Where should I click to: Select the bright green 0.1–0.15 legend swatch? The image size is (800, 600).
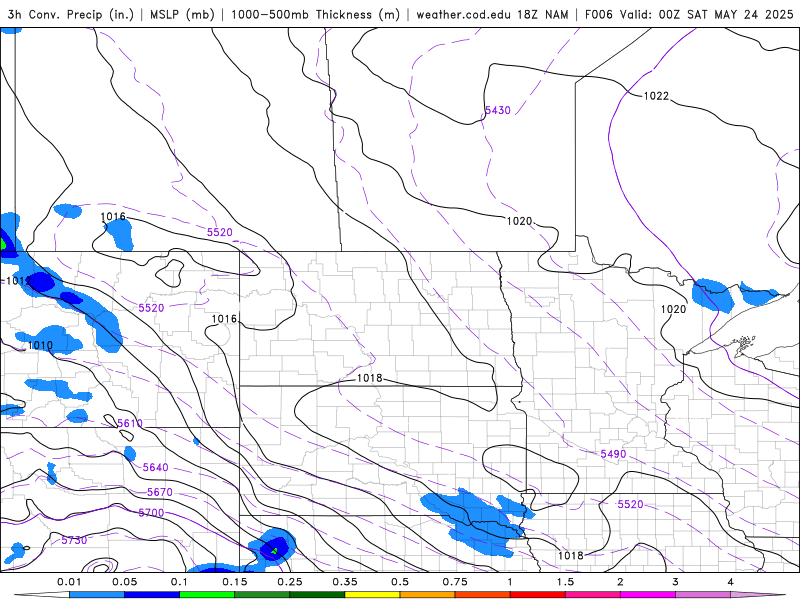pos(207,595)
